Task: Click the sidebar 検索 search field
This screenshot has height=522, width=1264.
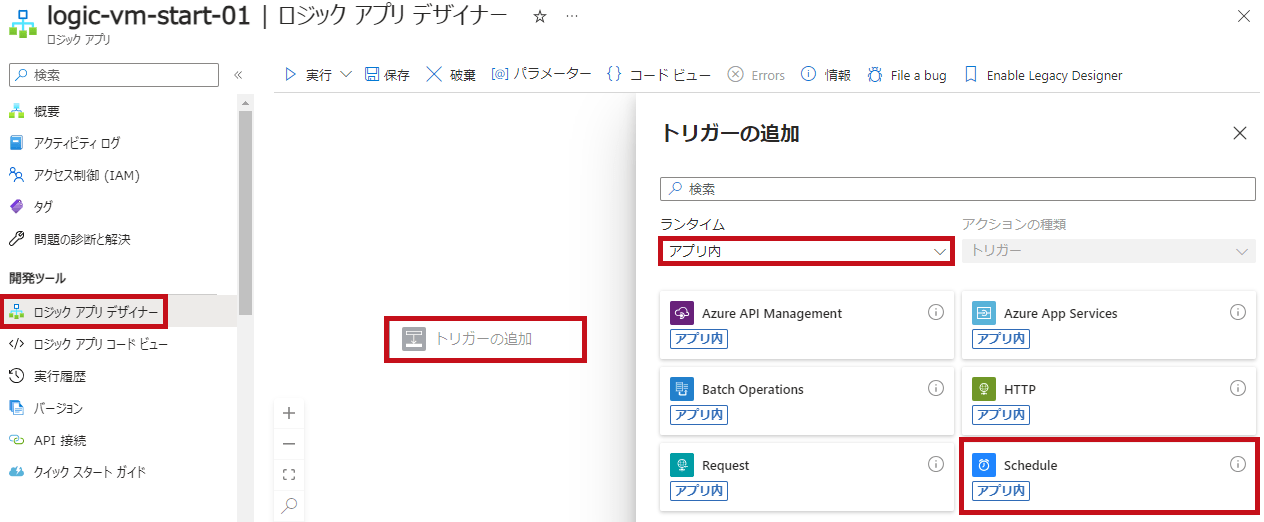Action: [x=114, y=75]
